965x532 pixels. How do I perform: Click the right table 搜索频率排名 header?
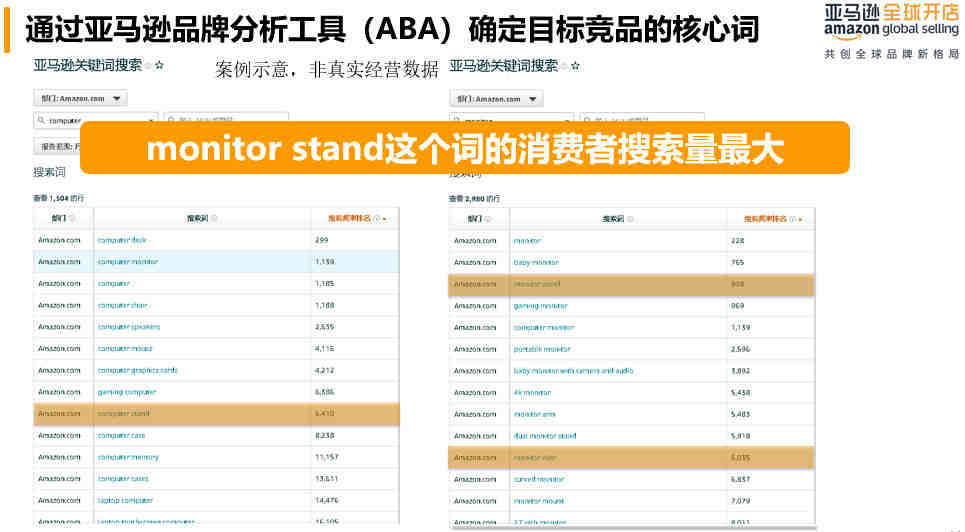765,219
